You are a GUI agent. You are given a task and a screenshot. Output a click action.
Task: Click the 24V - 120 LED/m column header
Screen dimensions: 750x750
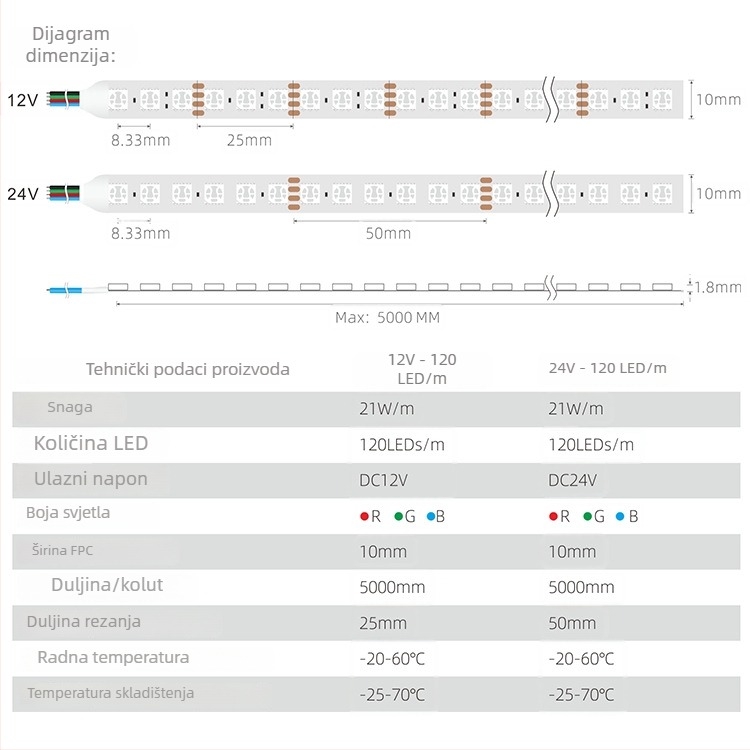pos(607,368)
